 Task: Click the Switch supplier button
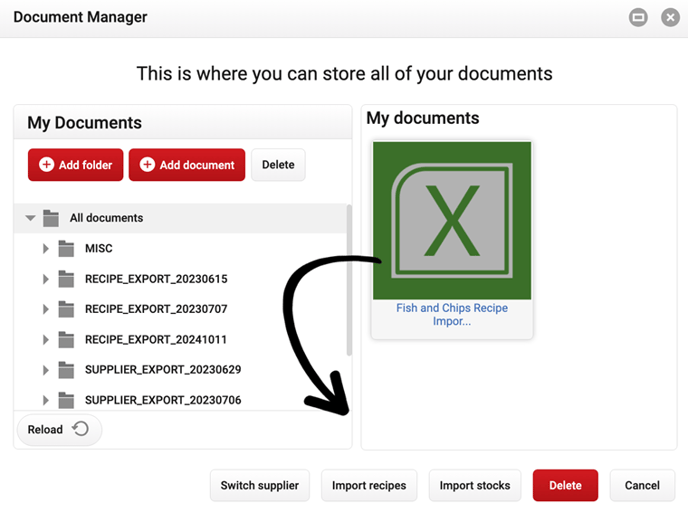pos(260,485)
